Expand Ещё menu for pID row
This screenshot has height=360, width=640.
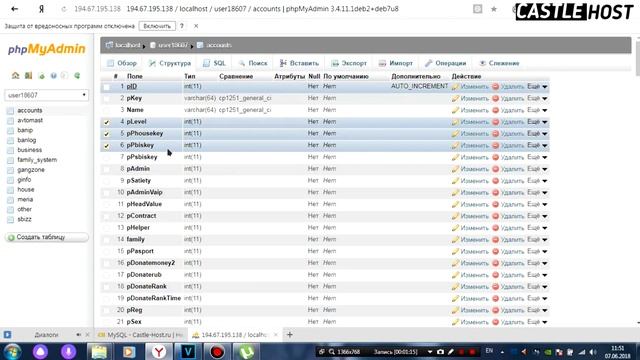[x=537, y=87]
